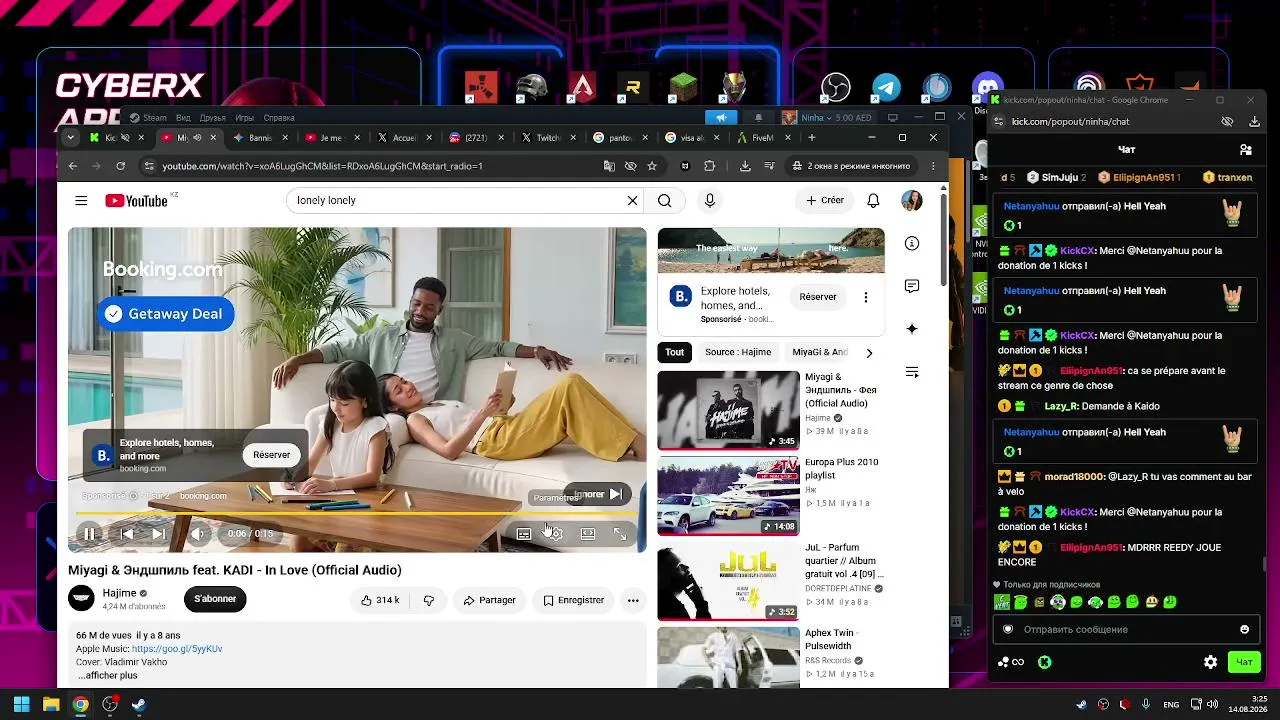Open the Europa Plus 2010 playlist thumbnail
Image resolution: width=1280 pixels, height=720 pixels.
tap(728, 496)
